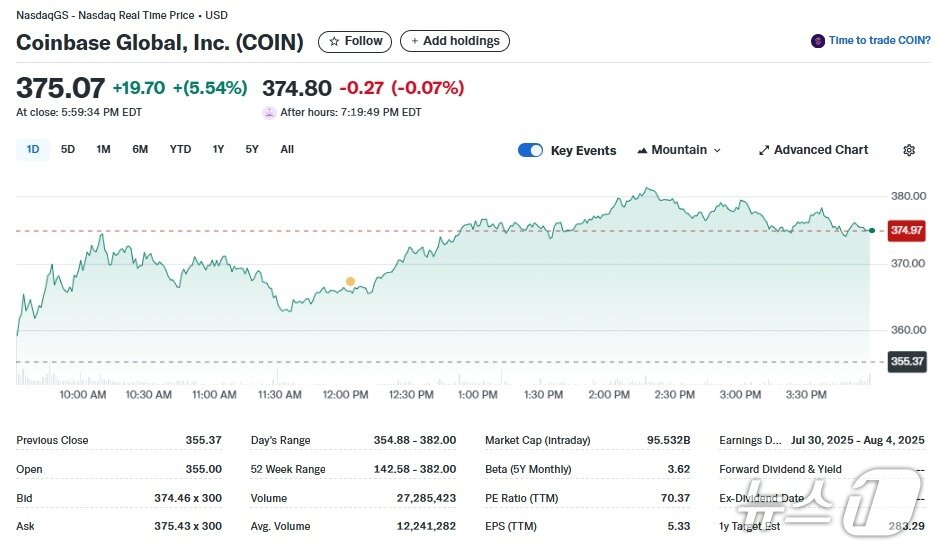Click the purple Time to trade icon
The width and height of the screenshot is (935, 550).
[x=818, y=41]
